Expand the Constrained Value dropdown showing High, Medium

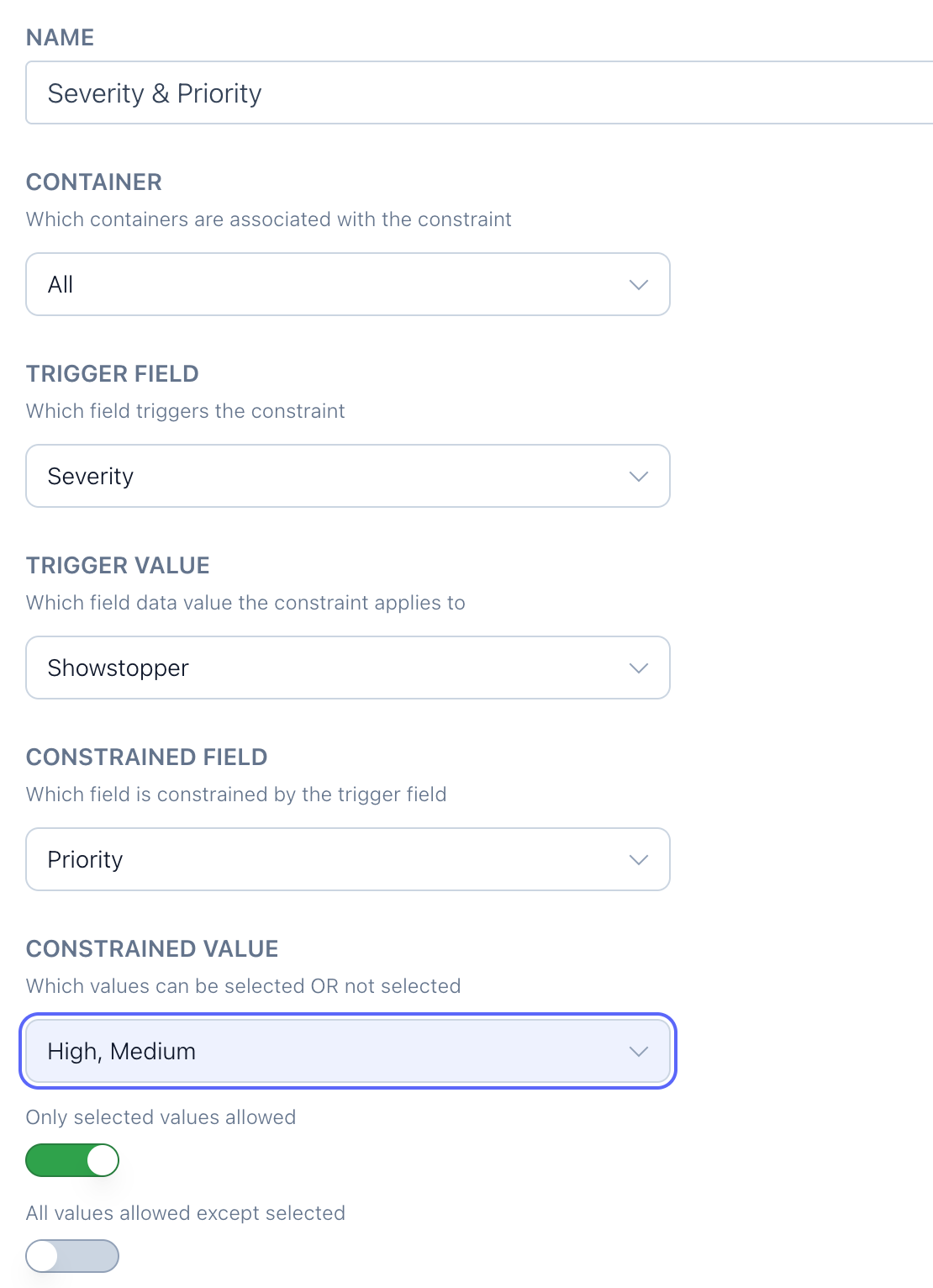336,1052
